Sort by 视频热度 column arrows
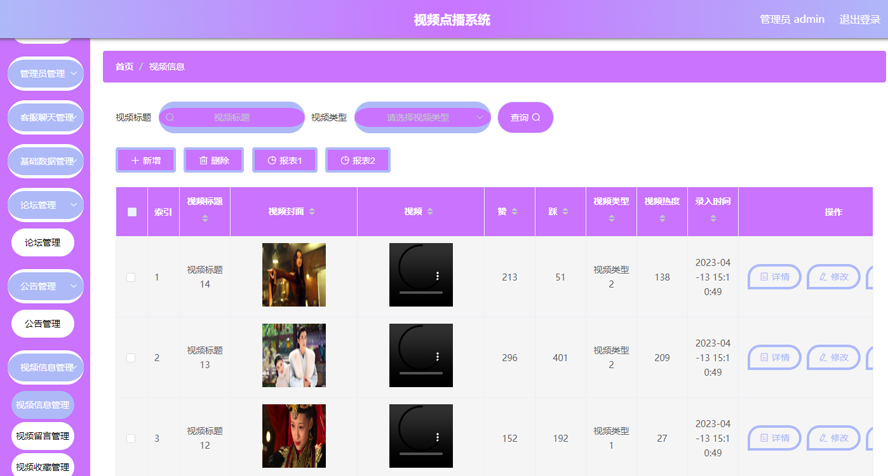Image resolution: width=888 pixels, height=476 pixels. coord(662,218)
